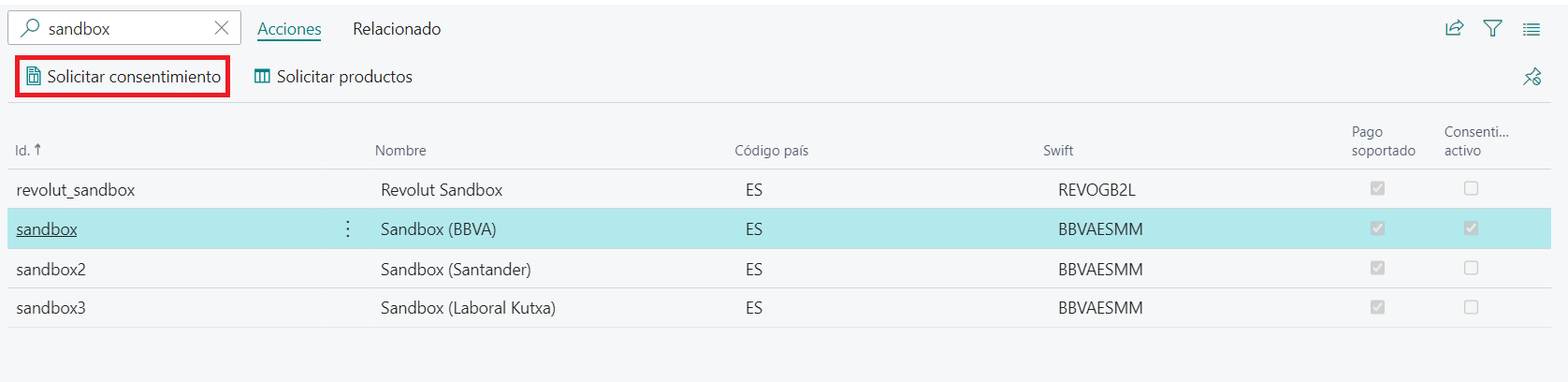Viewport: 1568px width, 382px height.
Task: Click the Solicitar consentimiento document icon
Action: 34,77
